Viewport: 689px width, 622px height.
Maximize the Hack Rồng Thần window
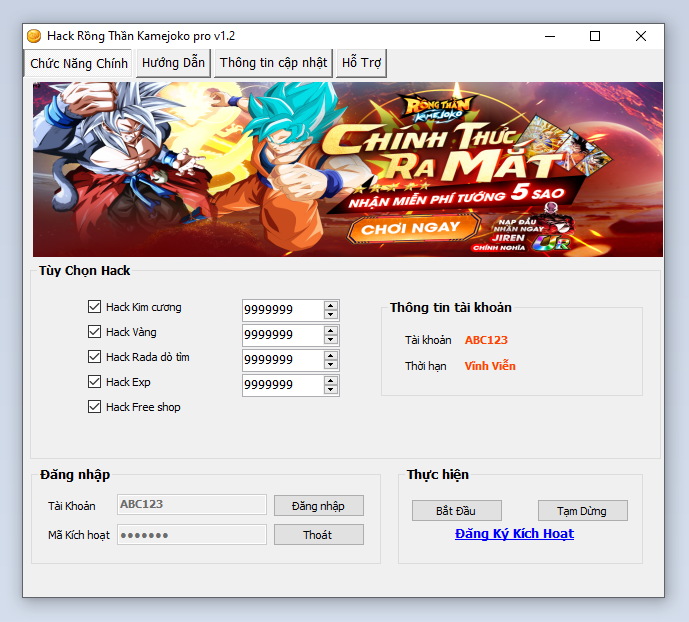point(595,36)
